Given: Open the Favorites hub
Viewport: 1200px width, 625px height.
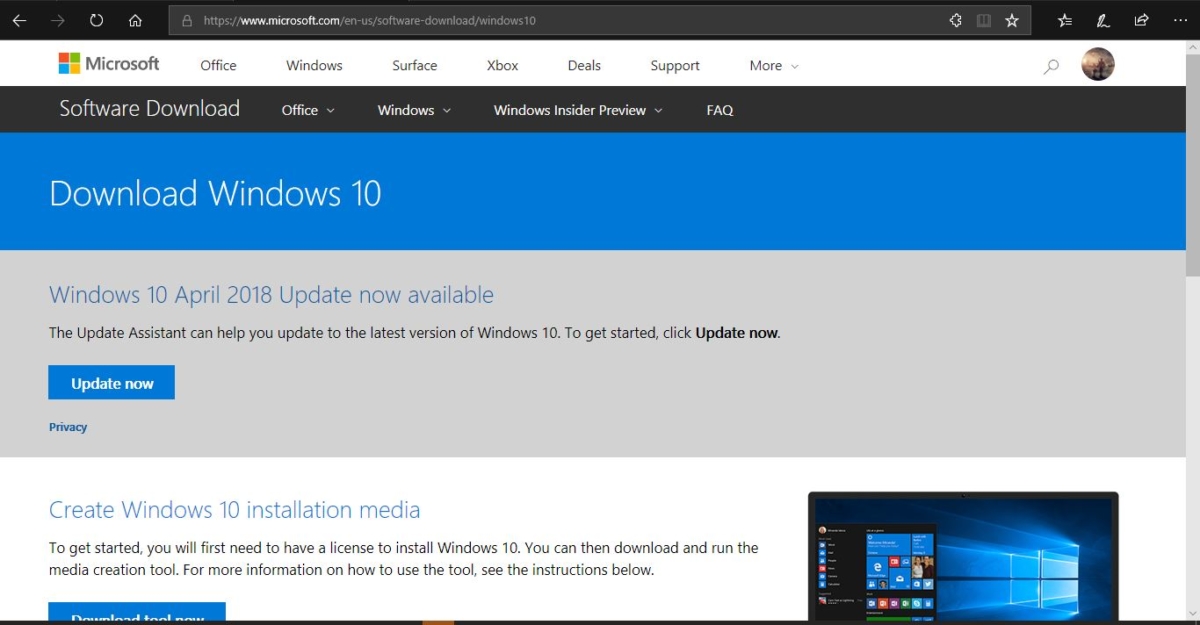Looking at the screenshot, I should [1064, 20].
